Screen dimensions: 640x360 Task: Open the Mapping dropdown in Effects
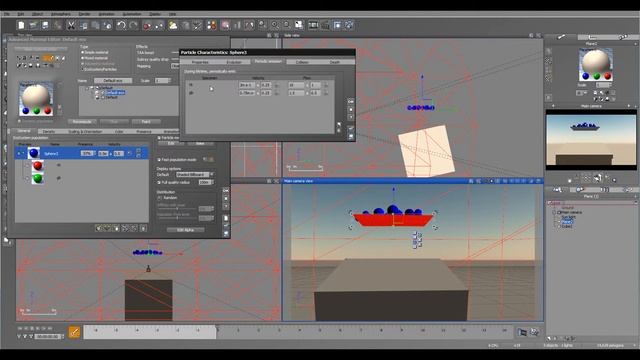[x=175, y=66]
